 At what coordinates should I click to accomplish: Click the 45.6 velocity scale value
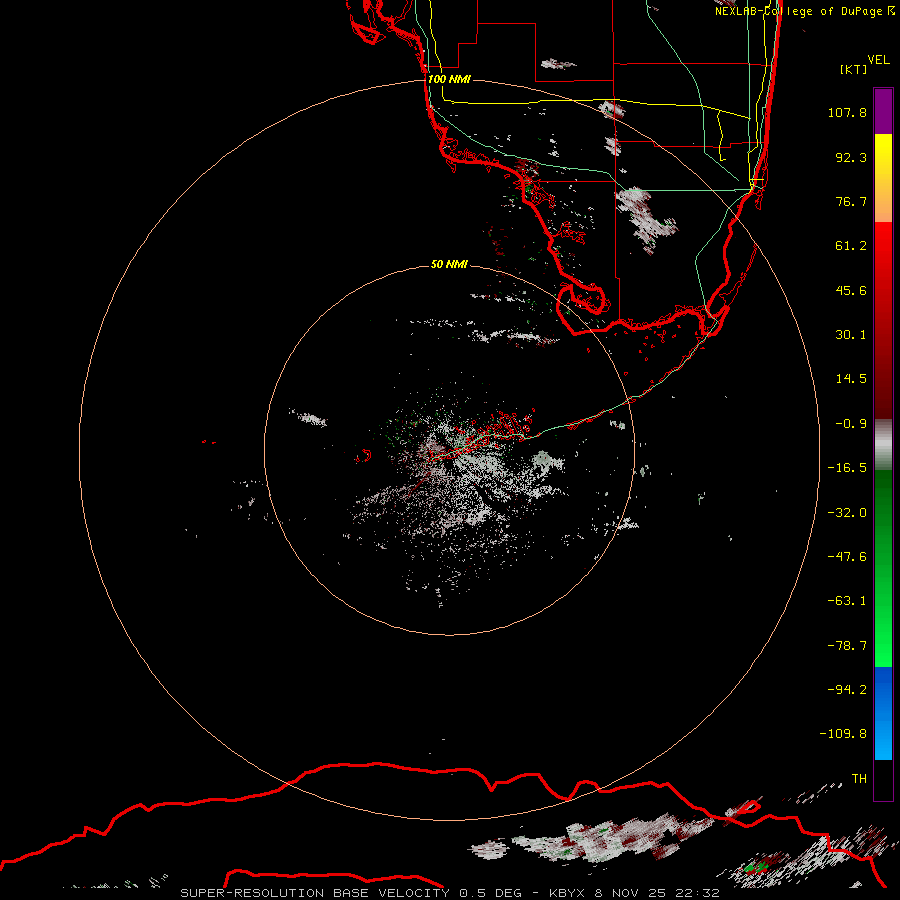851,290
